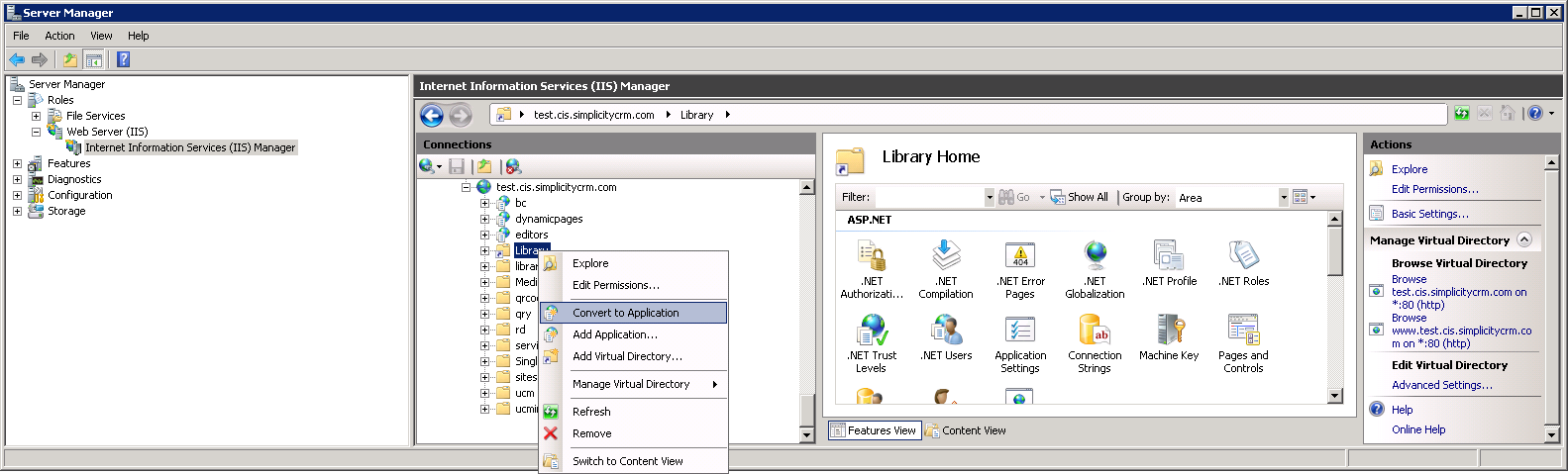Image resolution: width=1568 pixels, height=474 pixels.
Task: Expand the Features node
Action: (x=17, y=163)
